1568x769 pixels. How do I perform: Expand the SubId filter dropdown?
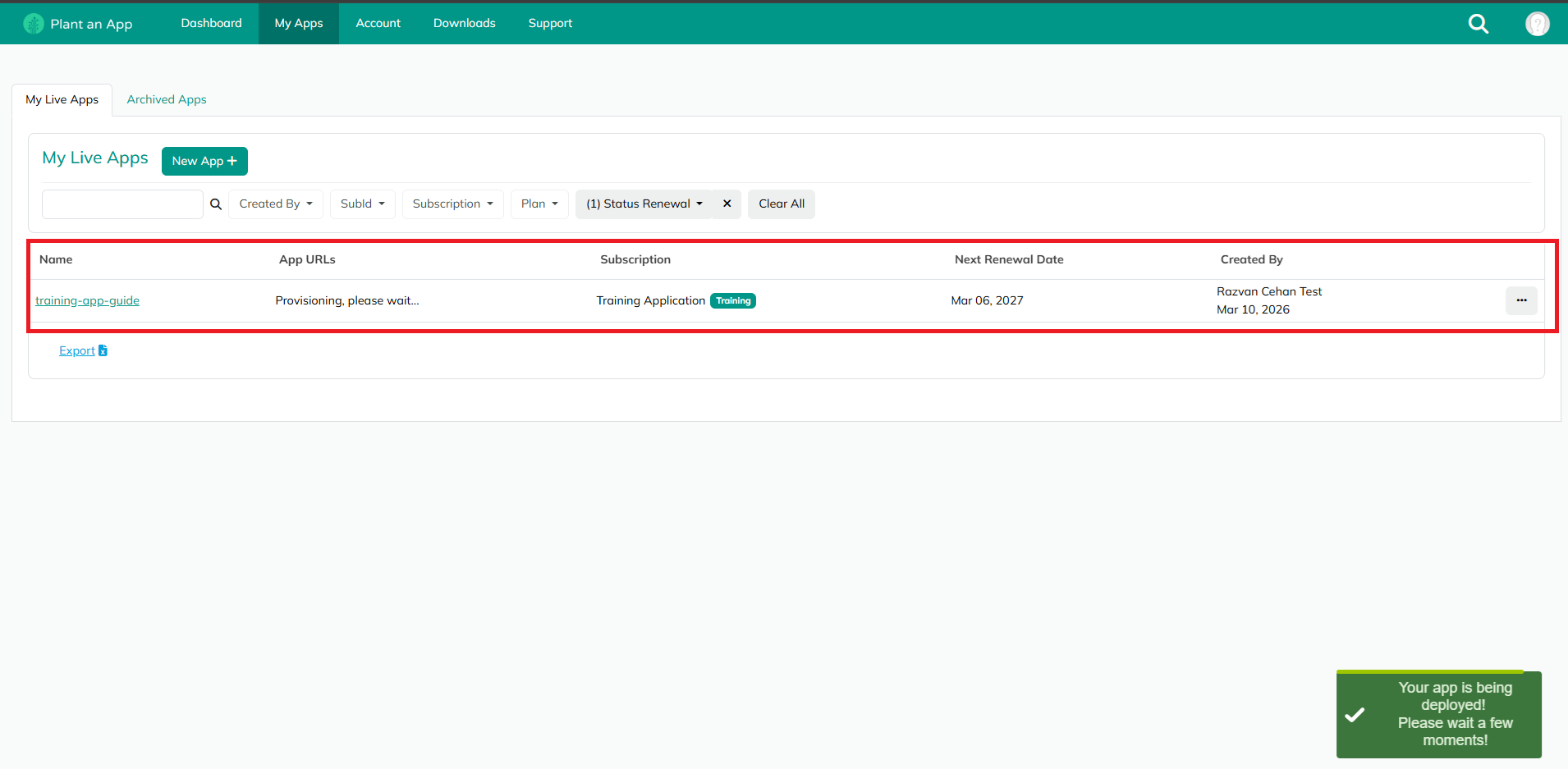click(362, 204)
